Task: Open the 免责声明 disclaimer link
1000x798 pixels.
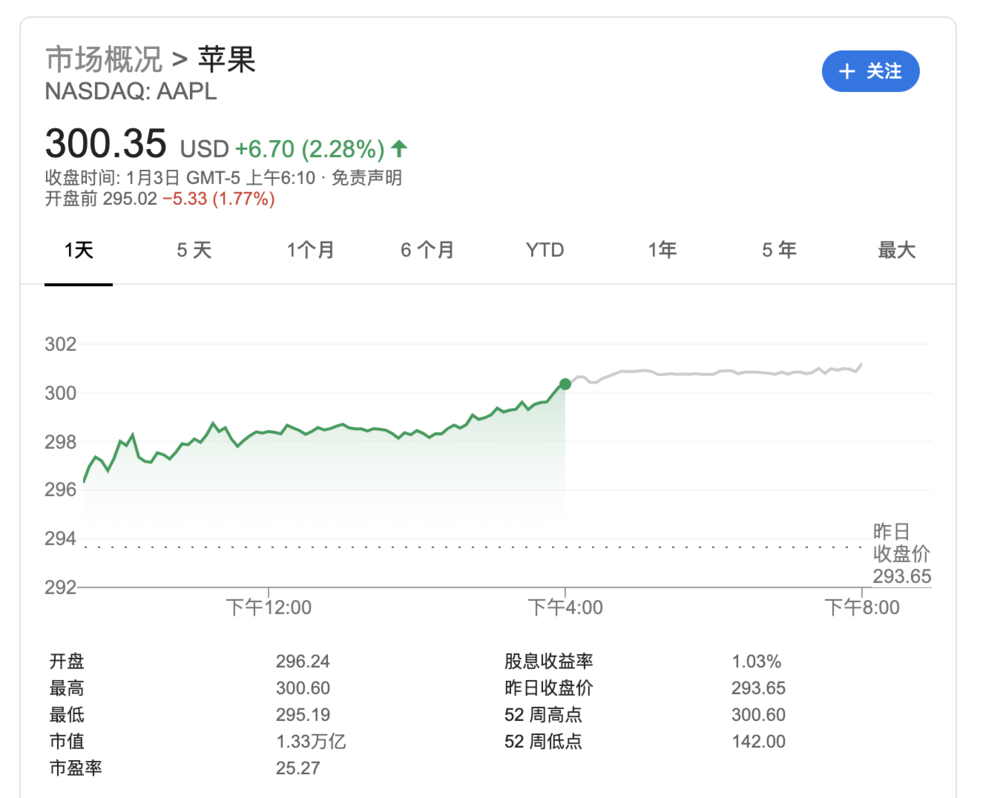Action: point(367,178)
